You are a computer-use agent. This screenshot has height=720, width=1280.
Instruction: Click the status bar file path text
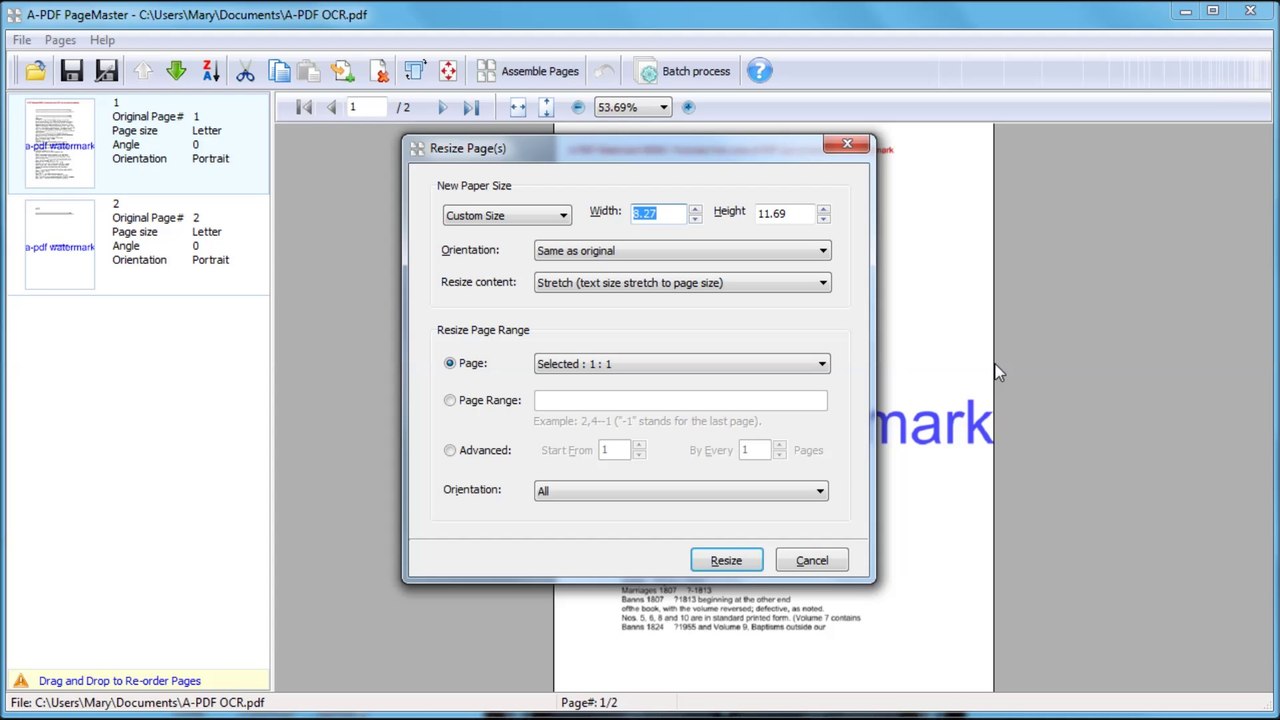coord(138,703)
